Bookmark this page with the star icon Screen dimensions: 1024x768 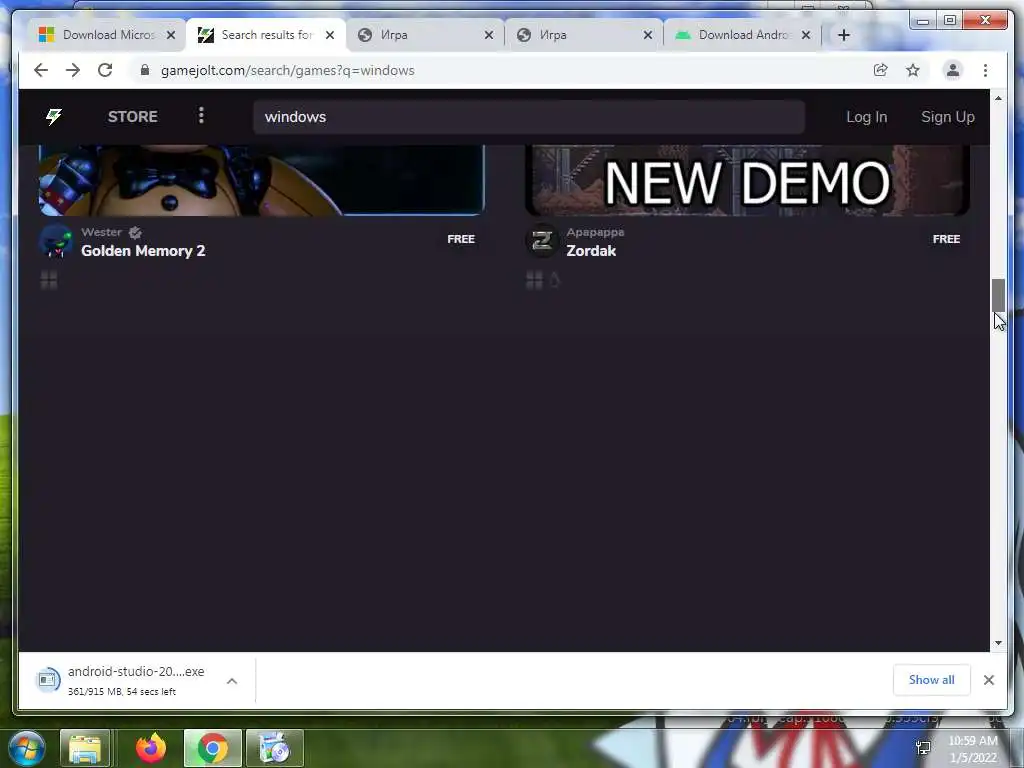pos(913,70)
